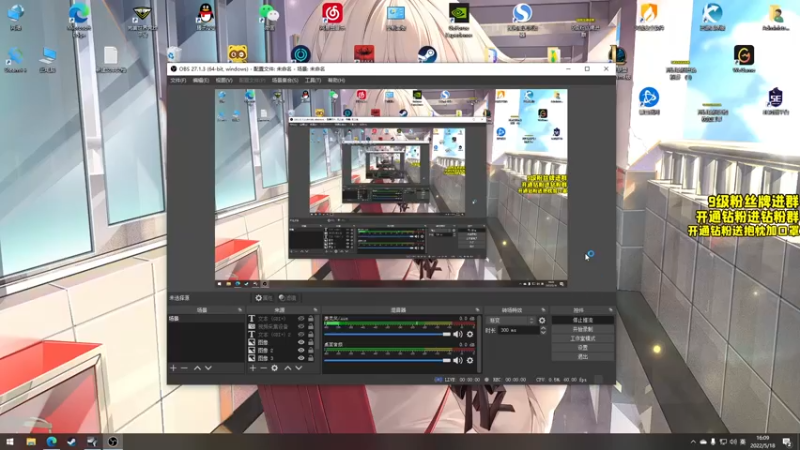The height and width of the screenshot is (450, 800).
Task: Hide the 图像 source with its eye icon
Action: click(301, 342)
